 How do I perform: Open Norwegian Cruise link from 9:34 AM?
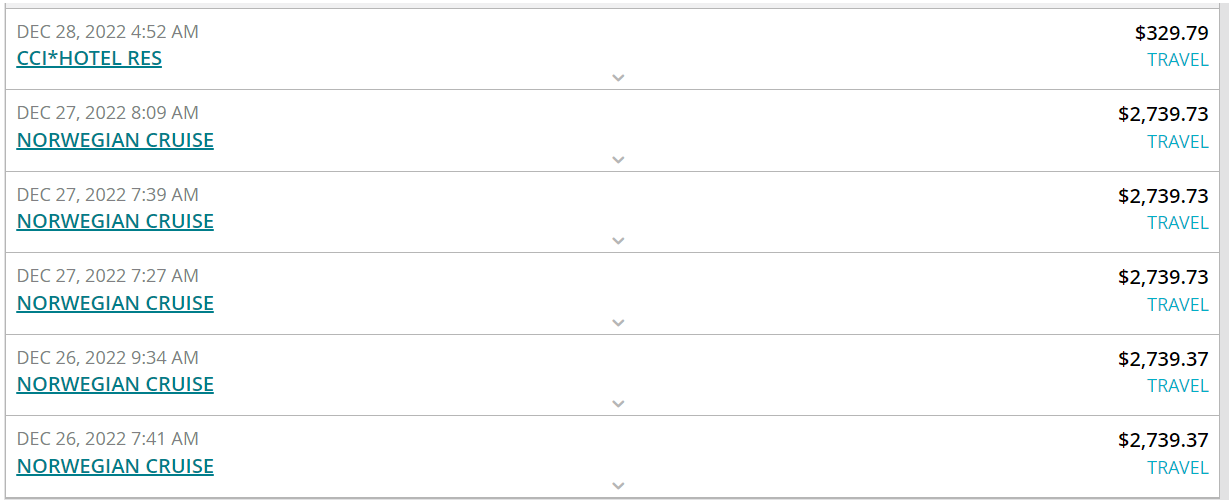pyautogui.click(x=115, y=384)
